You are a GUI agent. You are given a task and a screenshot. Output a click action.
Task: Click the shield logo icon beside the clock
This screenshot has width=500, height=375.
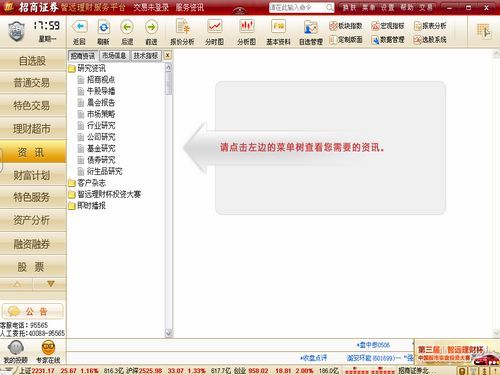click(x=16, y=32)
